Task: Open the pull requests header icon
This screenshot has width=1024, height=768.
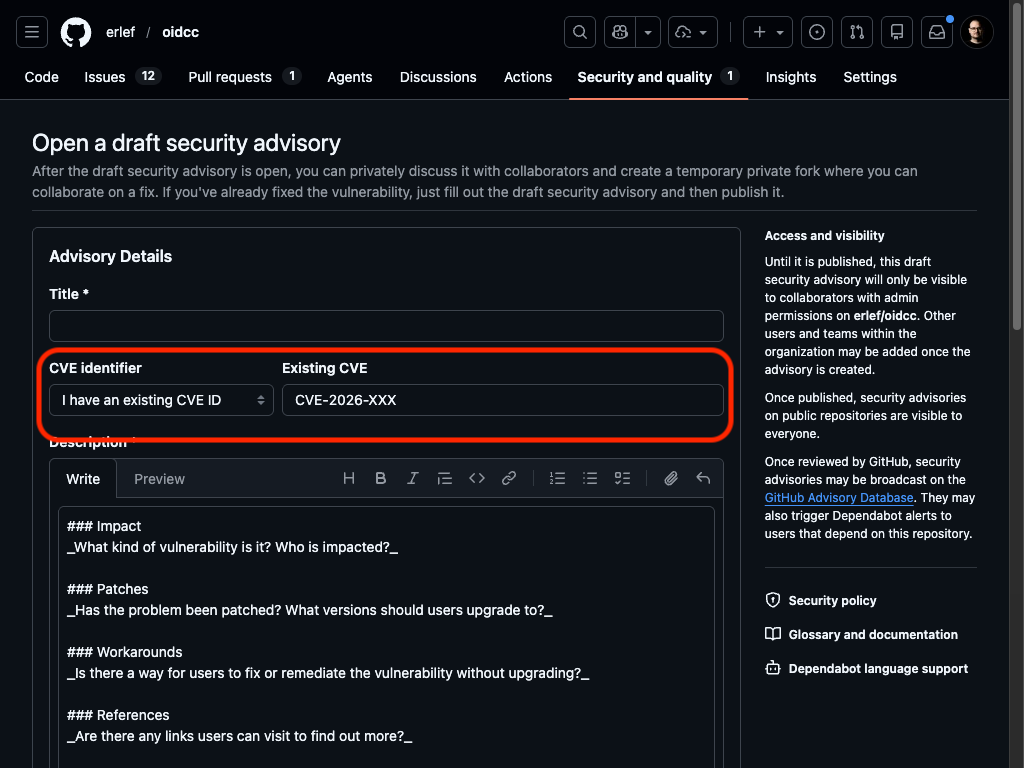Action: [857, 32]
